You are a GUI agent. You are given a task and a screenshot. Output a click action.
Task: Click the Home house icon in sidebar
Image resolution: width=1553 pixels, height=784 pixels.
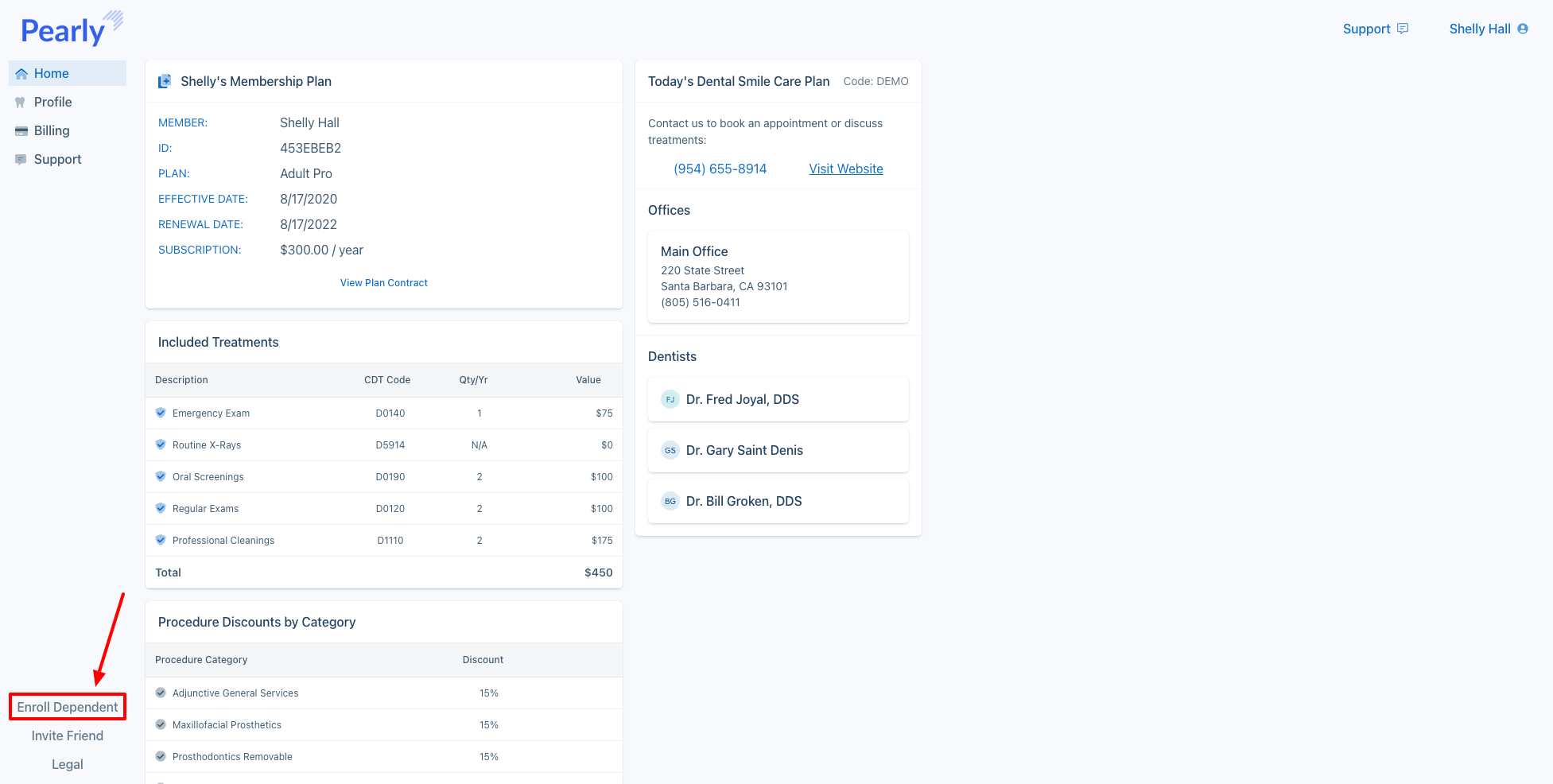(21, 74)
